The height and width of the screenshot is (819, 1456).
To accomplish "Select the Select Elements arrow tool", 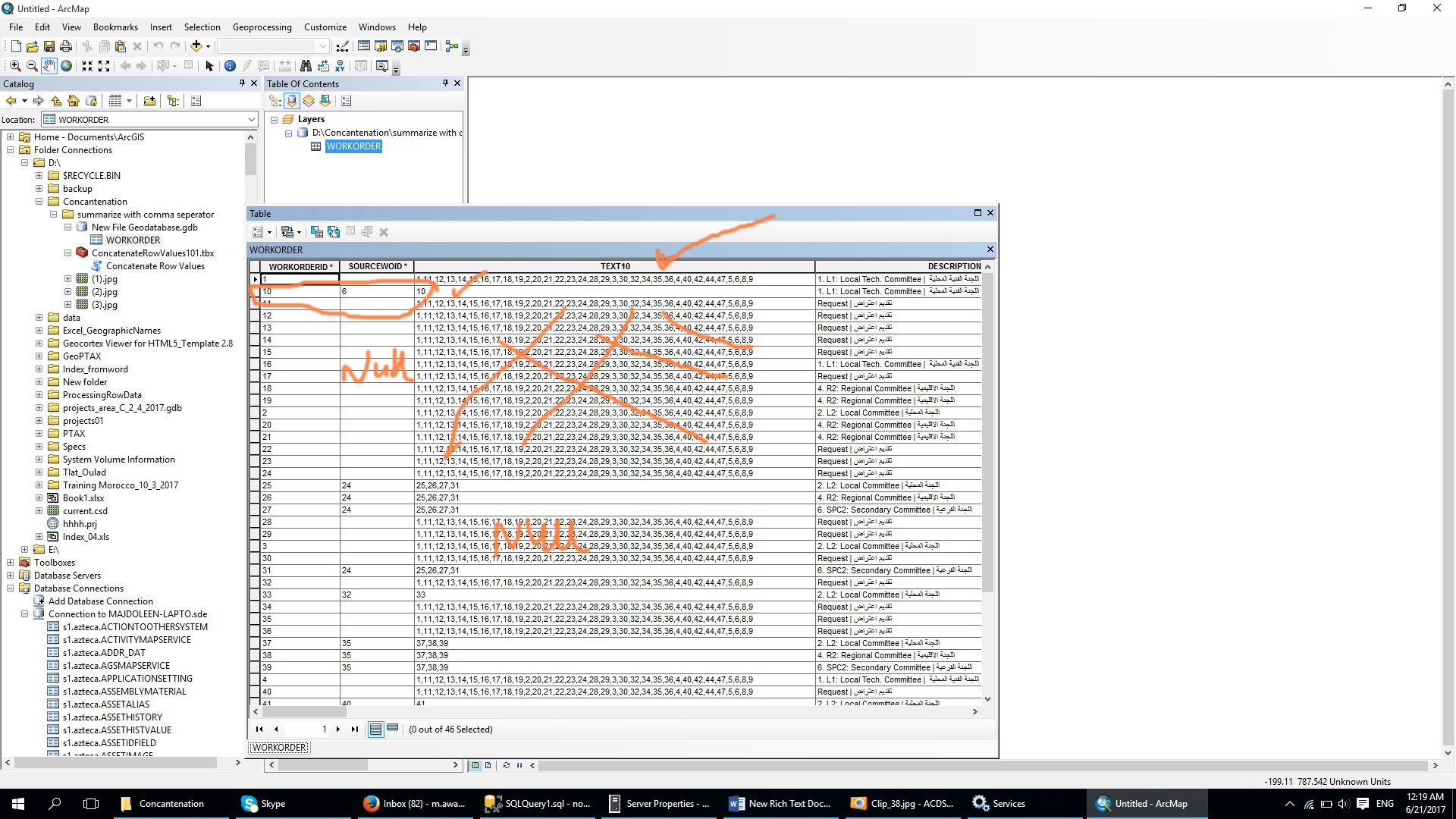I will click(209, 66).
